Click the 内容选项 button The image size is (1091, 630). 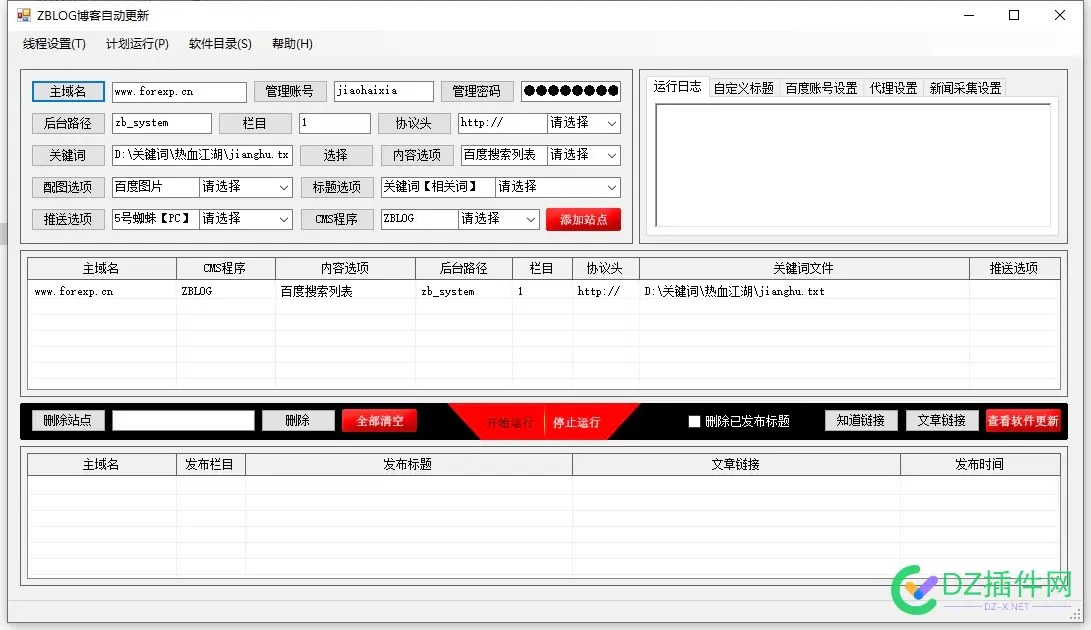click(417, 155)
